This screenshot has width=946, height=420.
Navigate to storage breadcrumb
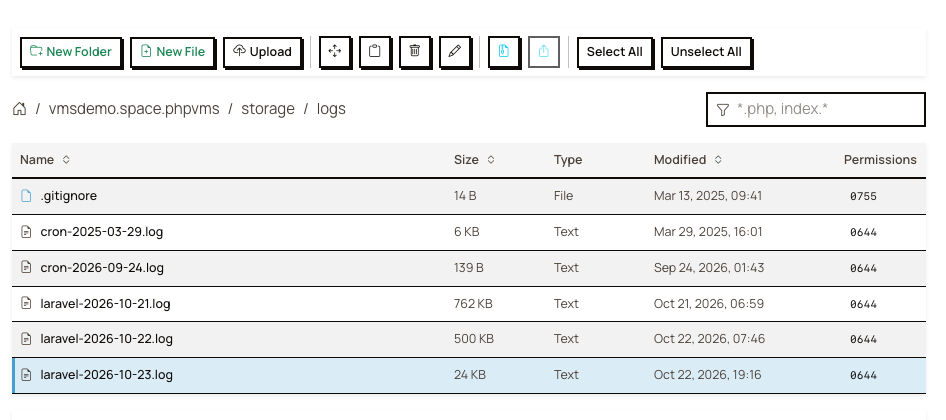(x=268, y=109)
